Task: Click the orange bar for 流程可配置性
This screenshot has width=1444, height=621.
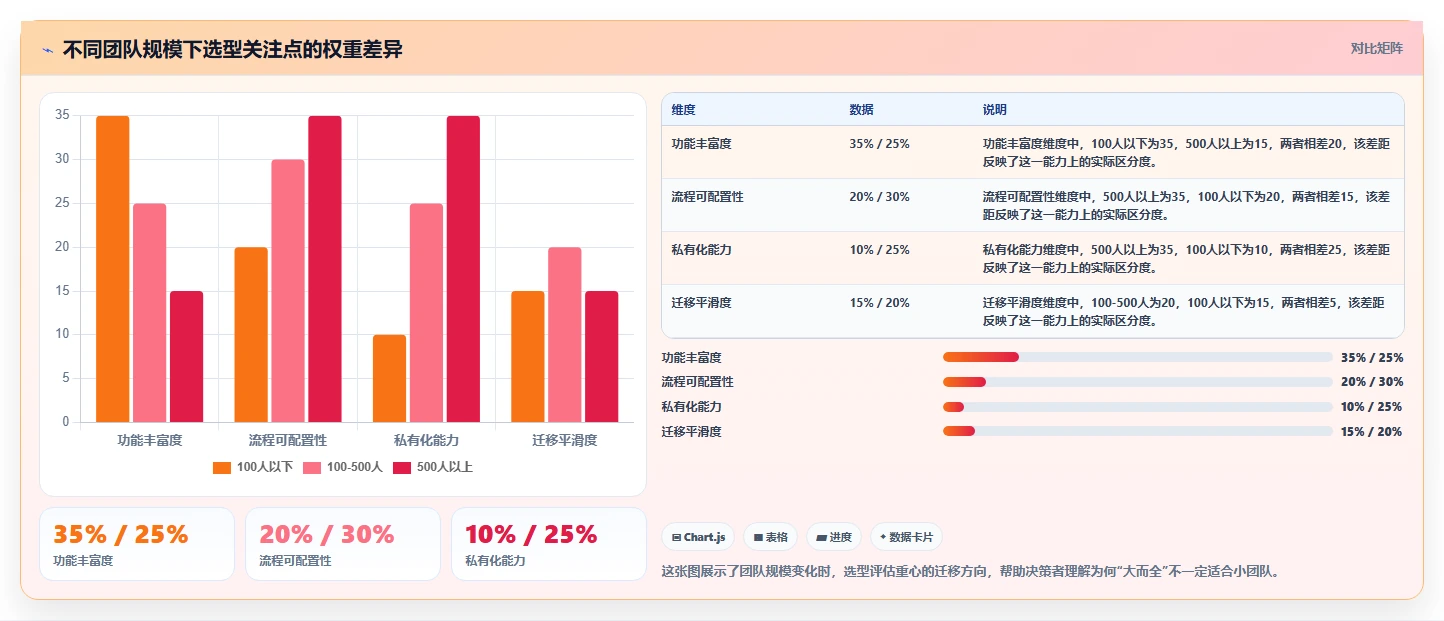Action: tap(251, 335)
